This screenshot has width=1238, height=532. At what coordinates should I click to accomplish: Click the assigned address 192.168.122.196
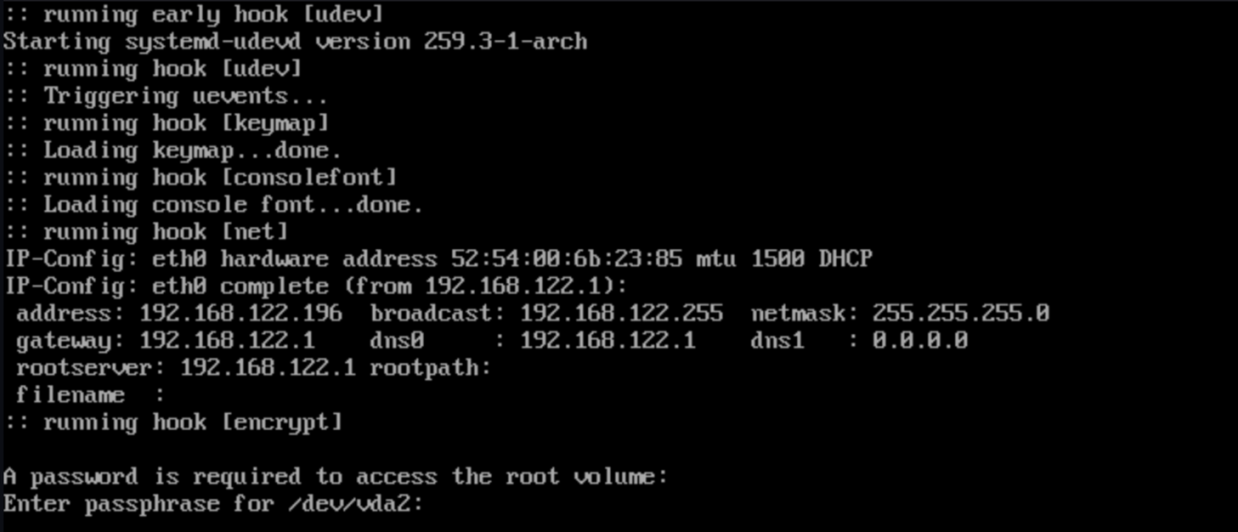(x=240, y=313)
